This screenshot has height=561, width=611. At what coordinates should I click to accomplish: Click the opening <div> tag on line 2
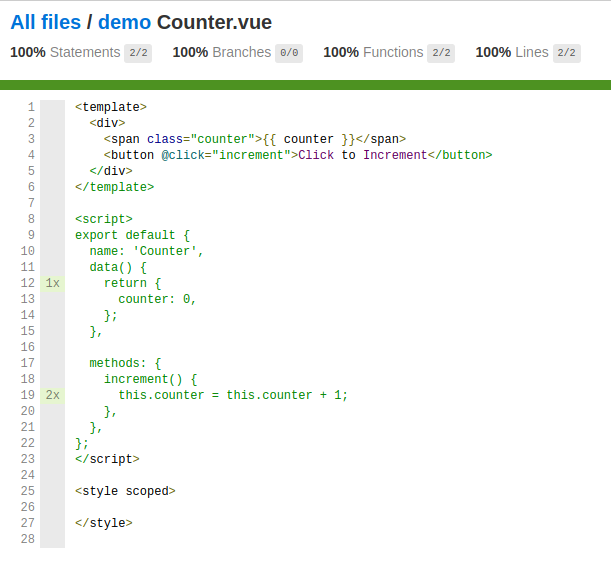pos(107,123)
